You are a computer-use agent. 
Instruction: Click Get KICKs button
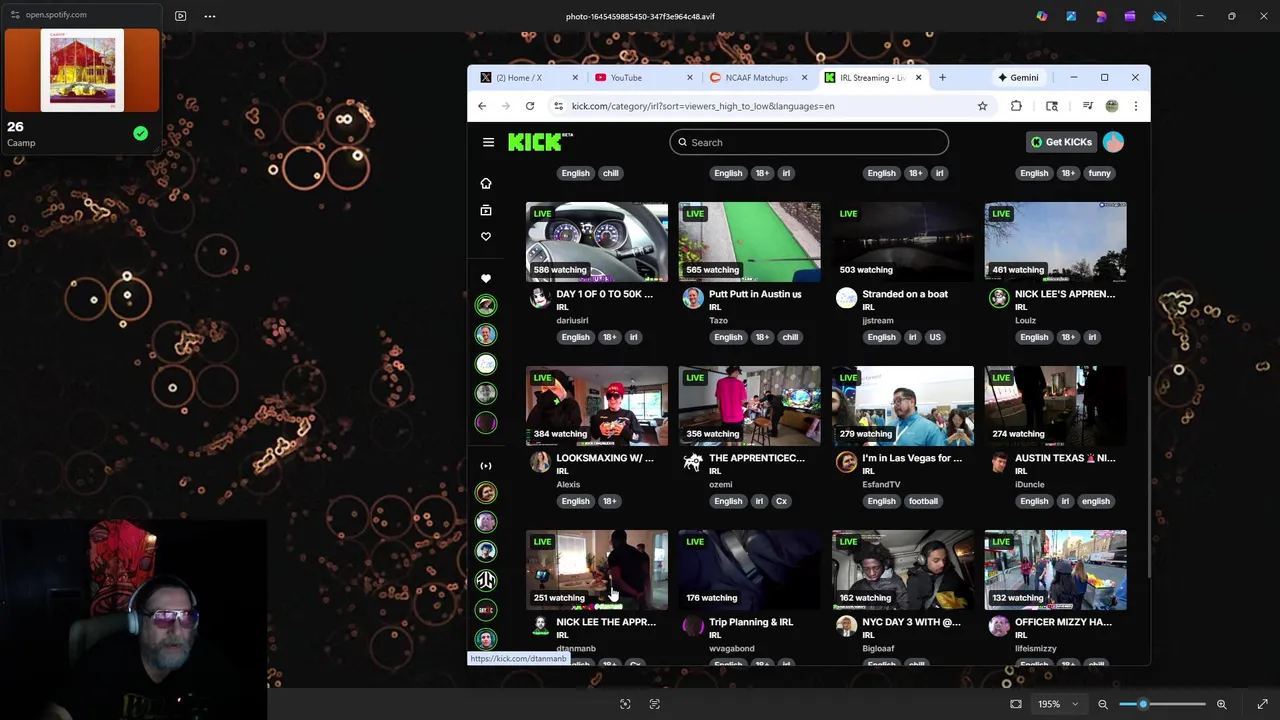pos(1061,142)
